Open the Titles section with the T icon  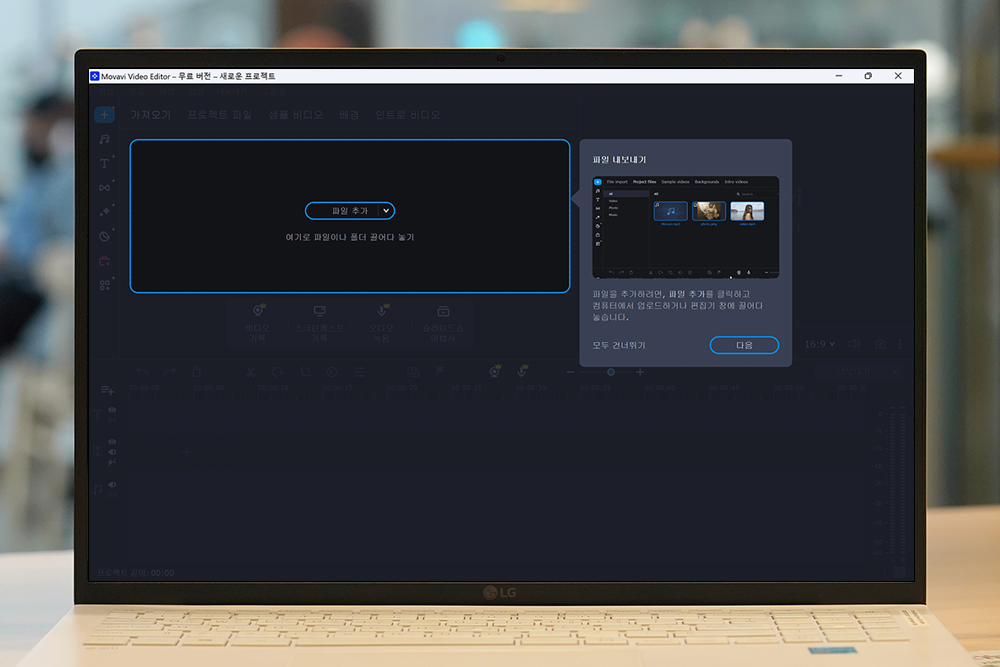point(105,163)
